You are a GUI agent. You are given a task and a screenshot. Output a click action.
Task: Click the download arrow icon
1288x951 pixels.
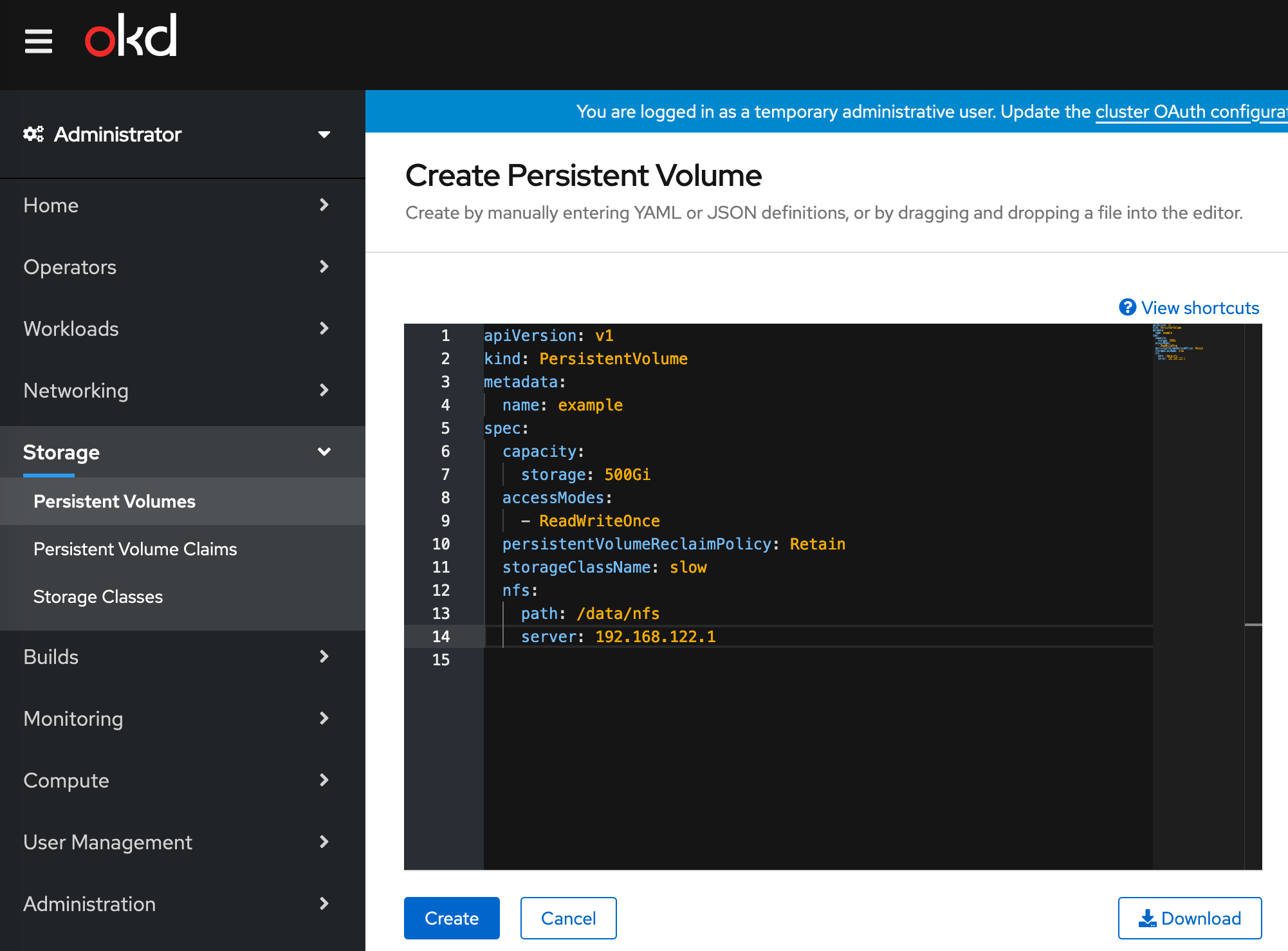1147,918
